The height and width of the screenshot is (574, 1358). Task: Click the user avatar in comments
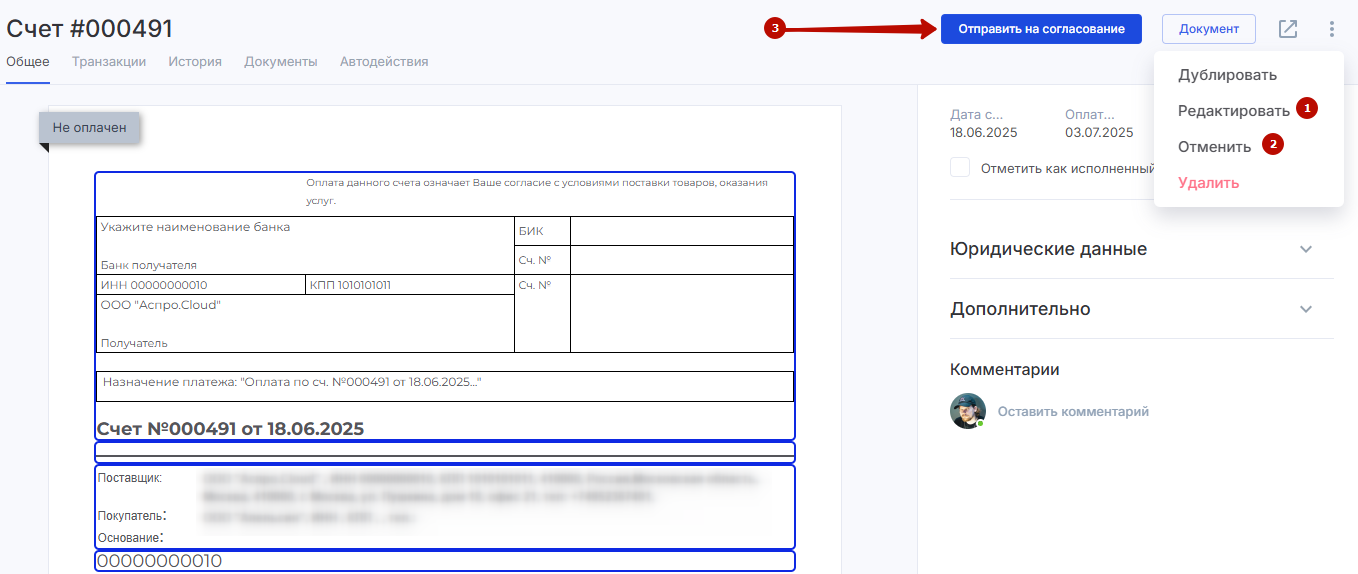(x=967, y=411)
